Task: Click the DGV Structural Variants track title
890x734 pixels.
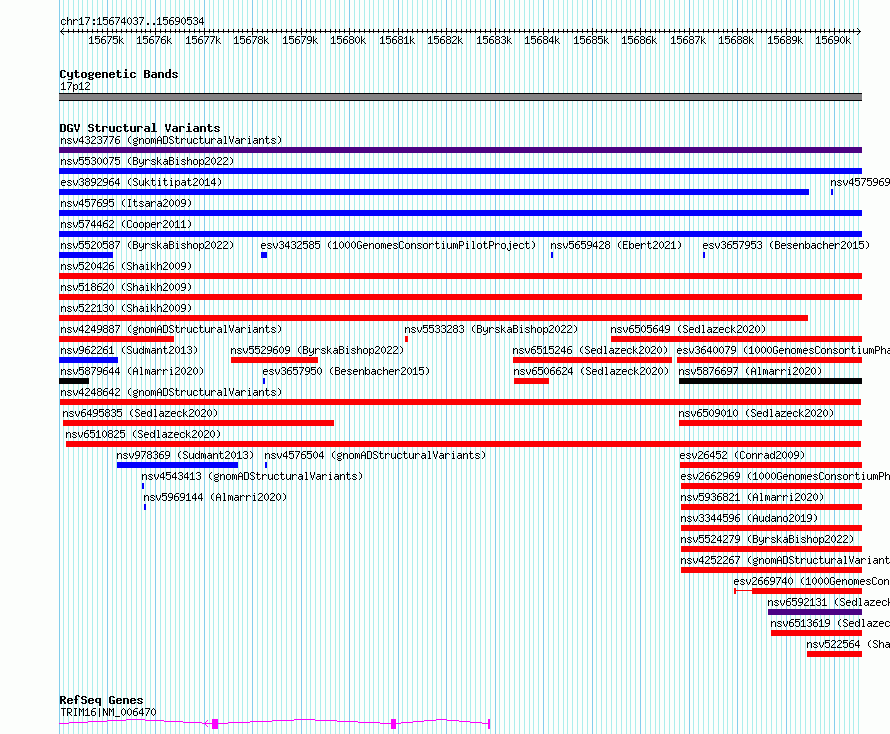Action: (140, 128)
